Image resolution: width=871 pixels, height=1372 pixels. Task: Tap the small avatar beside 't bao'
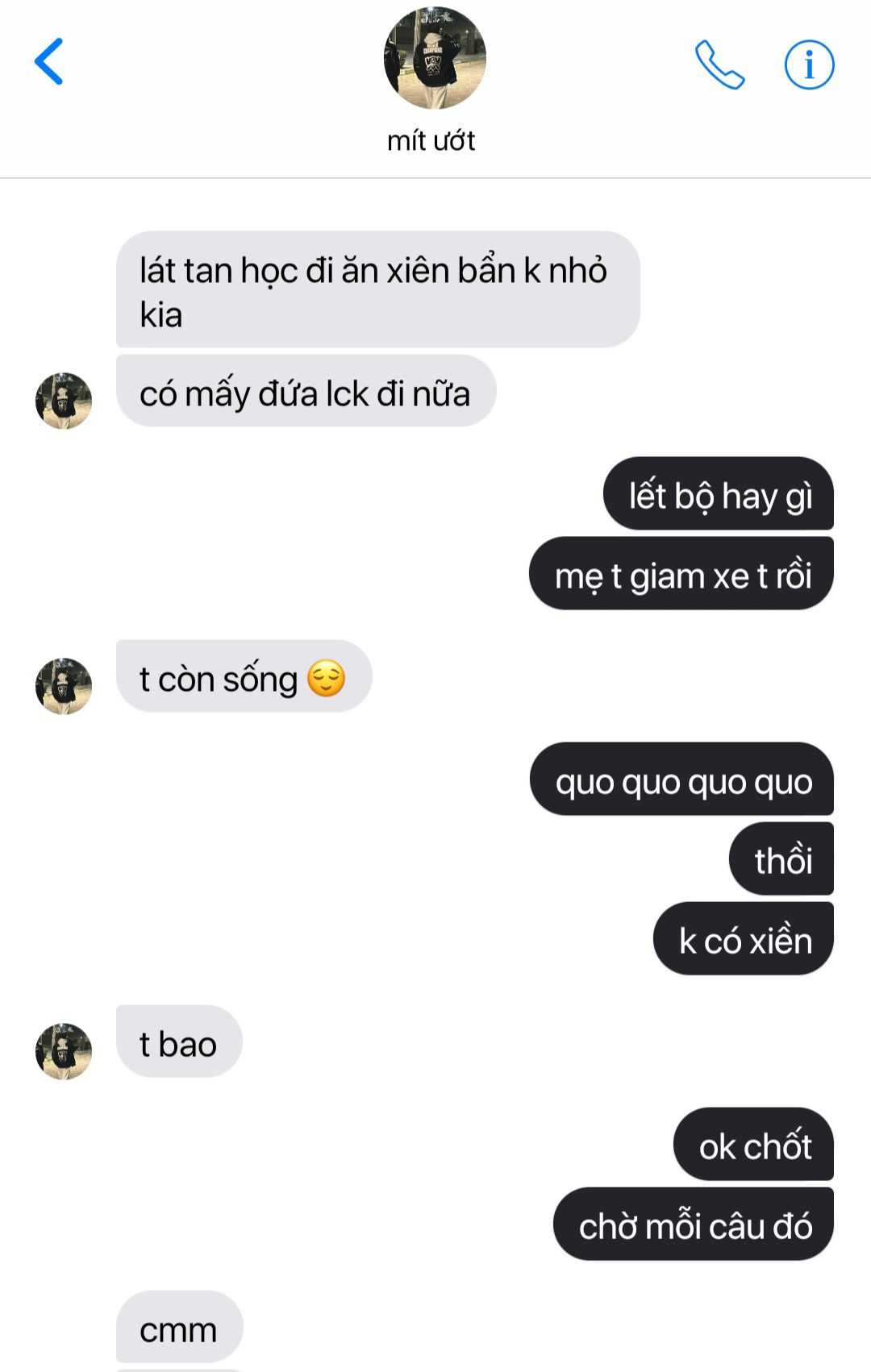64,1052
